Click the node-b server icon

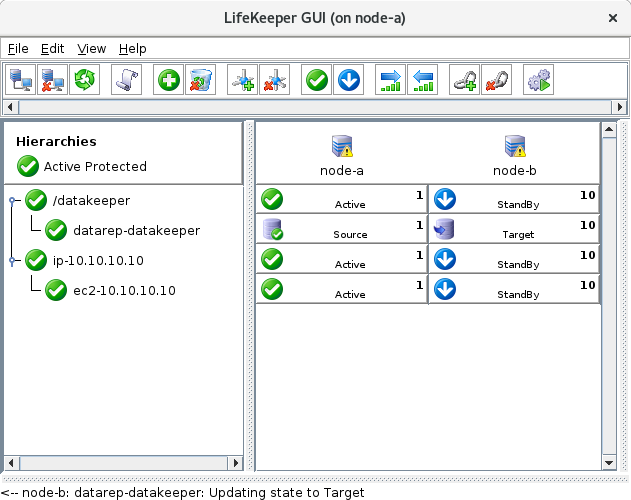click(x=515, y=146)
